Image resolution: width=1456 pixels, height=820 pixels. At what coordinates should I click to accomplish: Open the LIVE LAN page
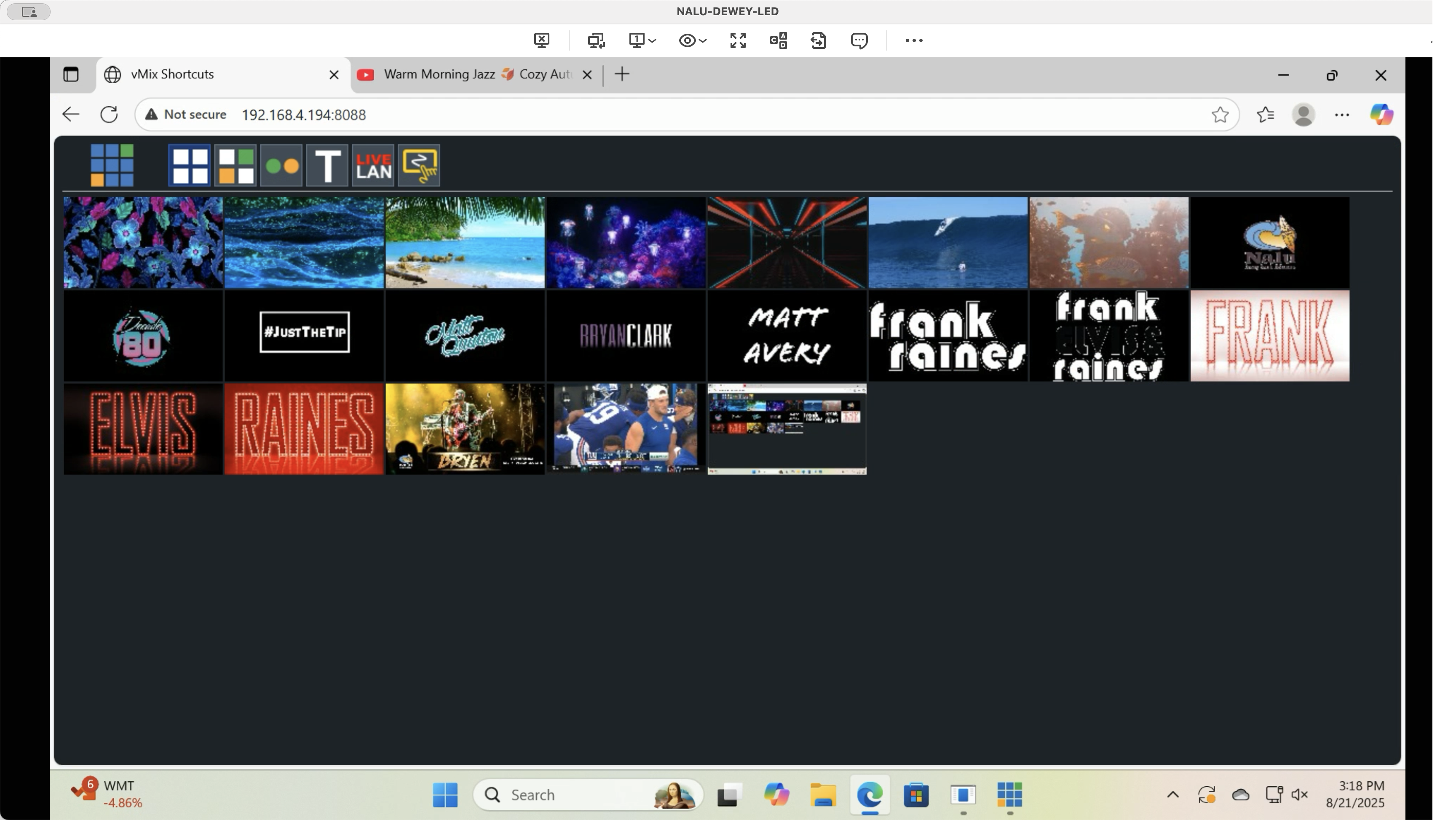coord(373,165)
